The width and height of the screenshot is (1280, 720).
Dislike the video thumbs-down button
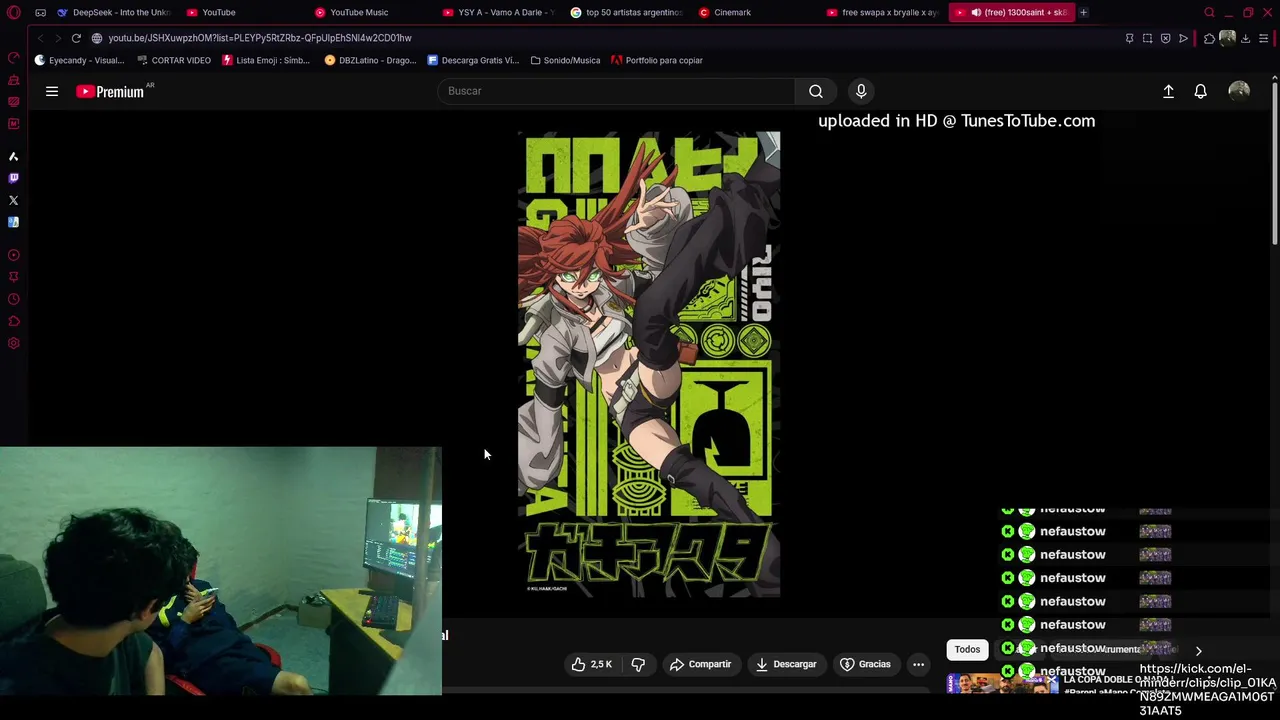point(638,664)
